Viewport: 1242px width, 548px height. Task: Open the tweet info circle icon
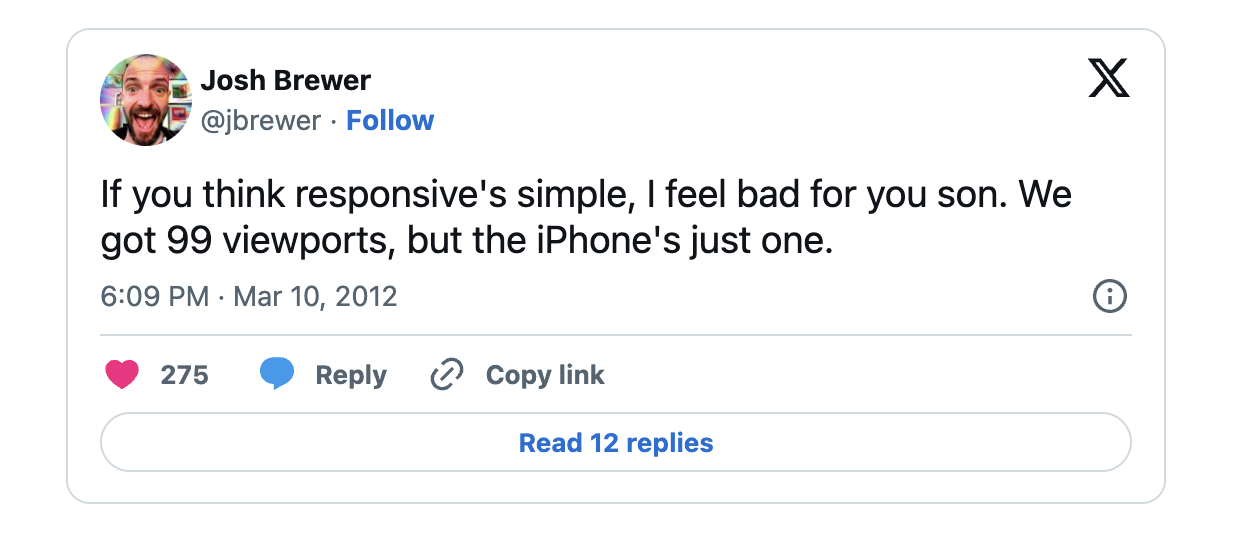pyautogui.click(x=1110, y=296)
